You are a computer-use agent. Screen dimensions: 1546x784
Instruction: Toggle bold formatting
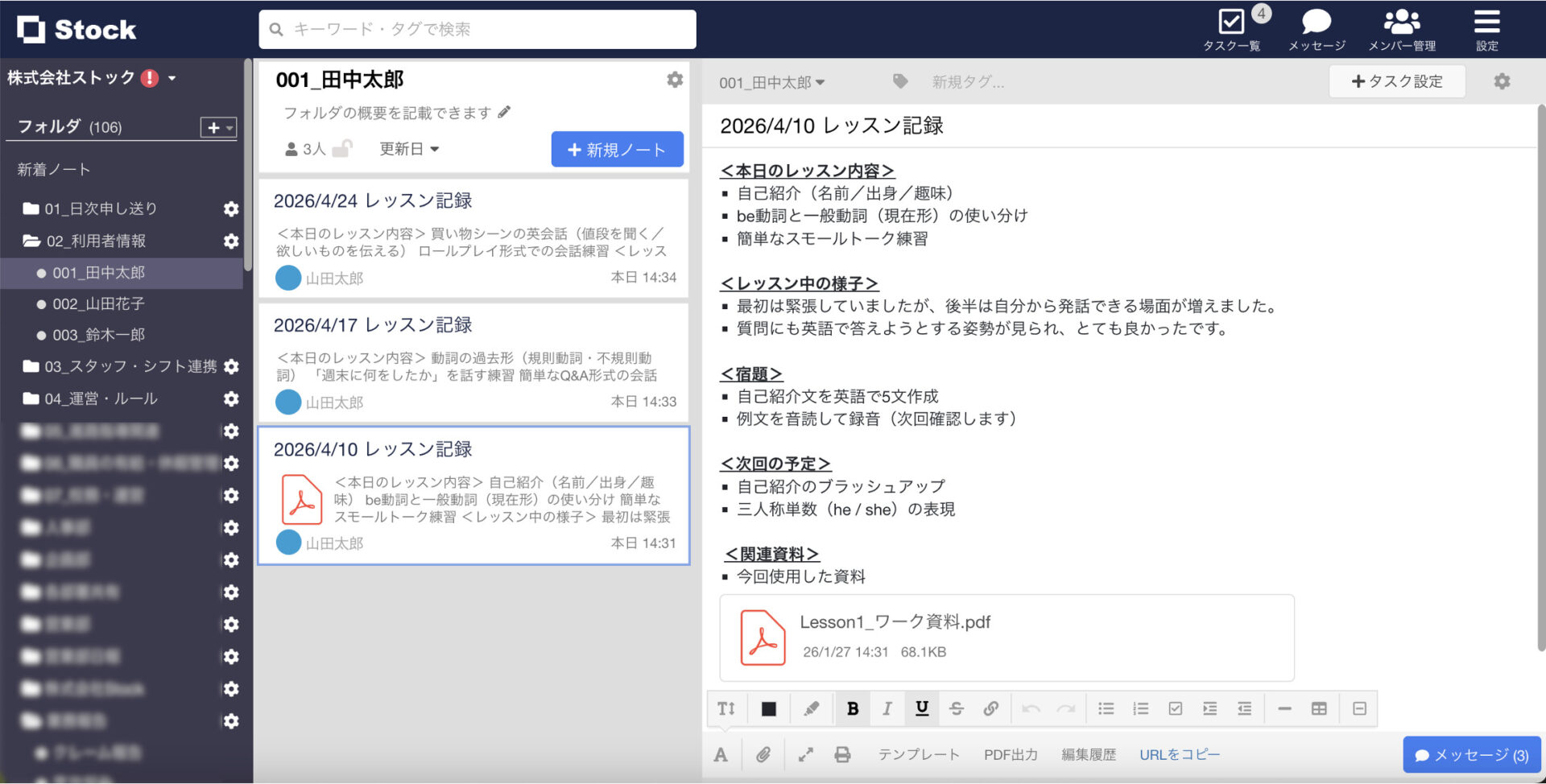[853, 708]
